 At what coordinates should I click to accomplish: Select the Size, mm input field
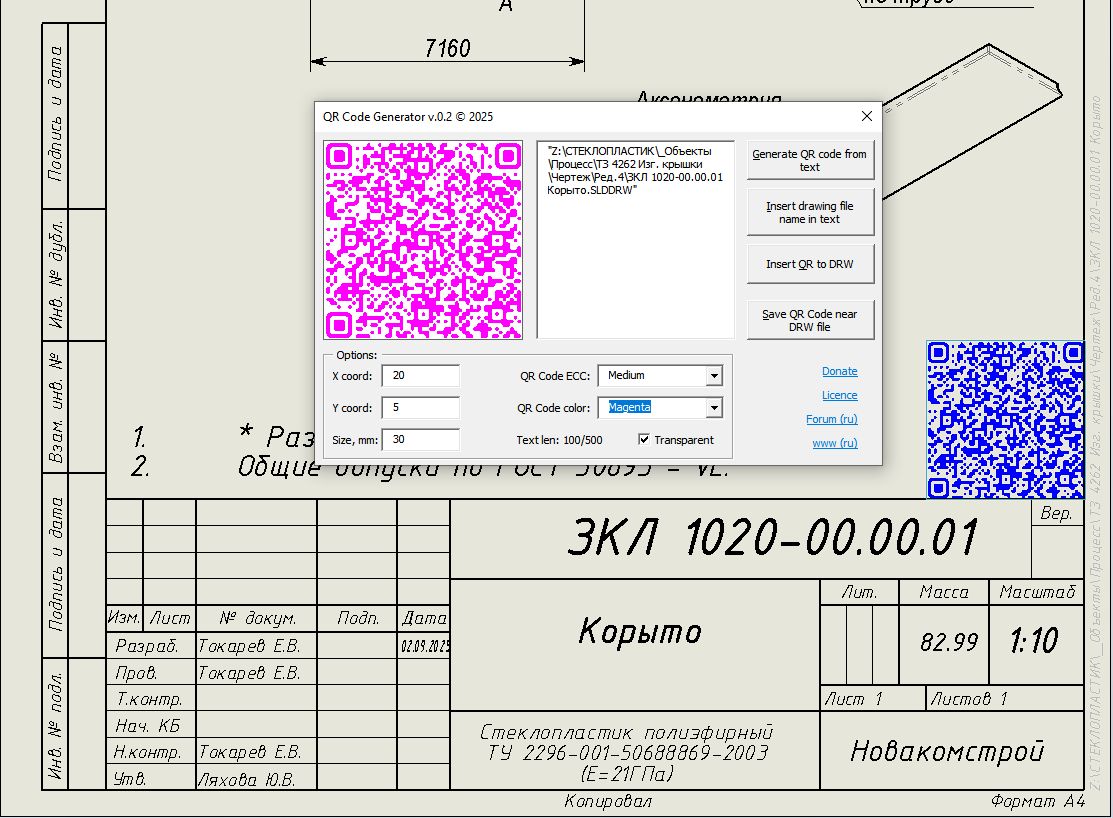[x=420, y=439]
